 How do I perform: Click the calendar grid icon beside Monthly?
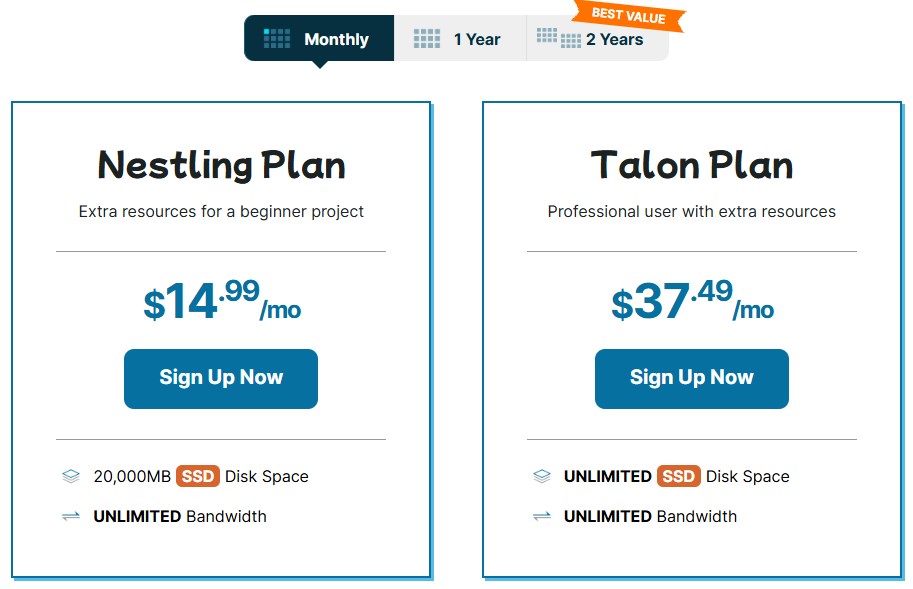tap(277, 39)
